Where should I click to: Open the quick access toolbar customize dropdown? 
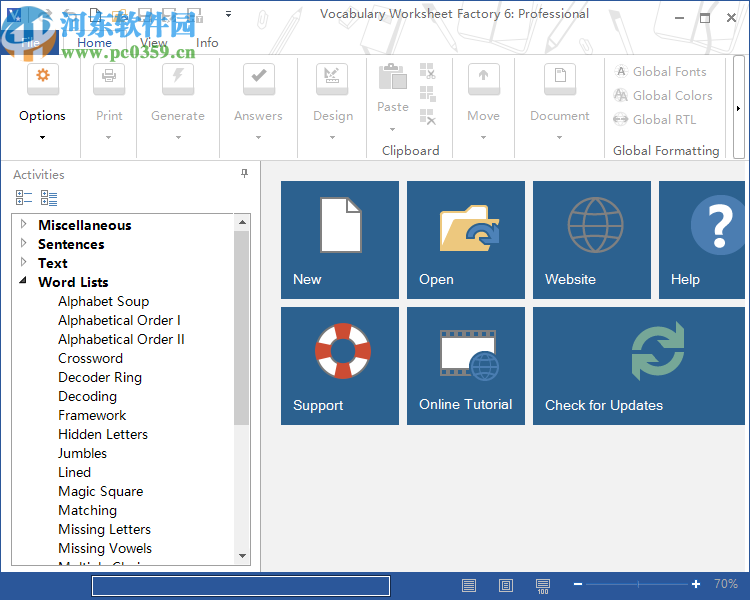click(229, 14)
